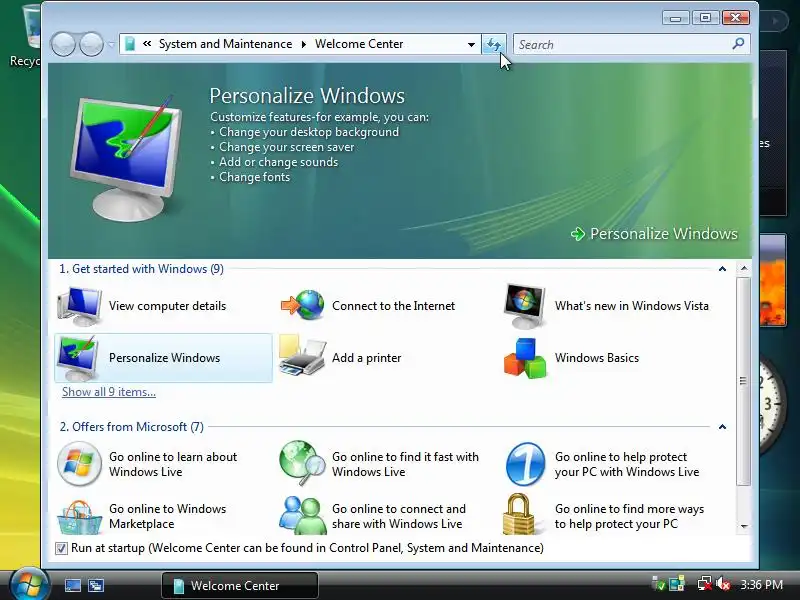800x600 pixels.
Task: Collapse the Get started with Windows section
Action: [x=722, y=269]
